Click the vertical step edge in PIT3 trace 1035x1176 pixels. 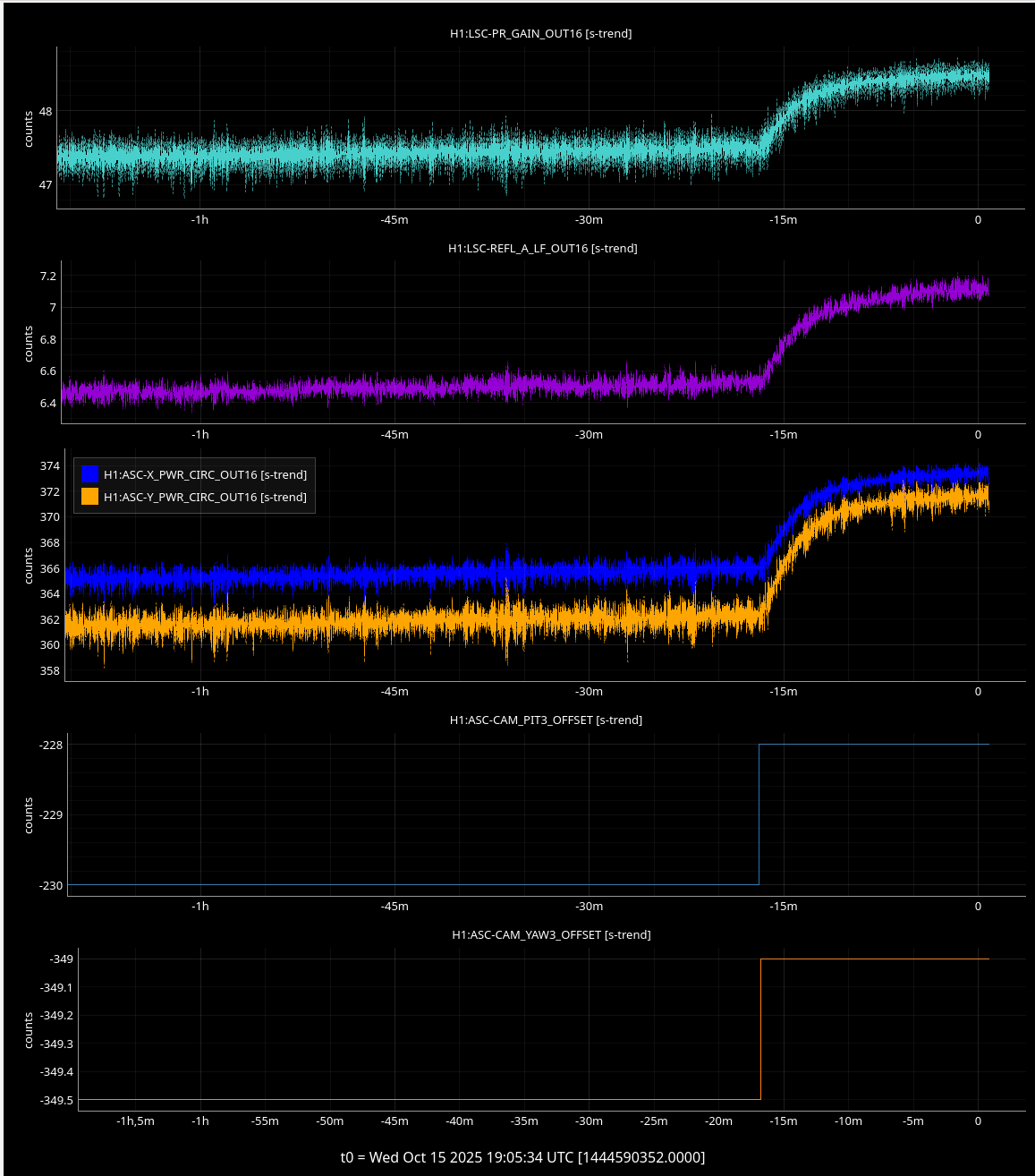click(x=759, y=814)
